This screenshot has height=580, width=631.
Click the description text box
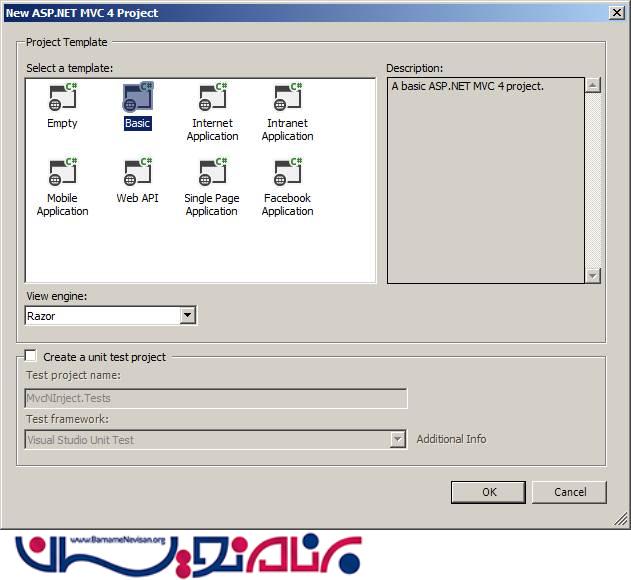486,180
